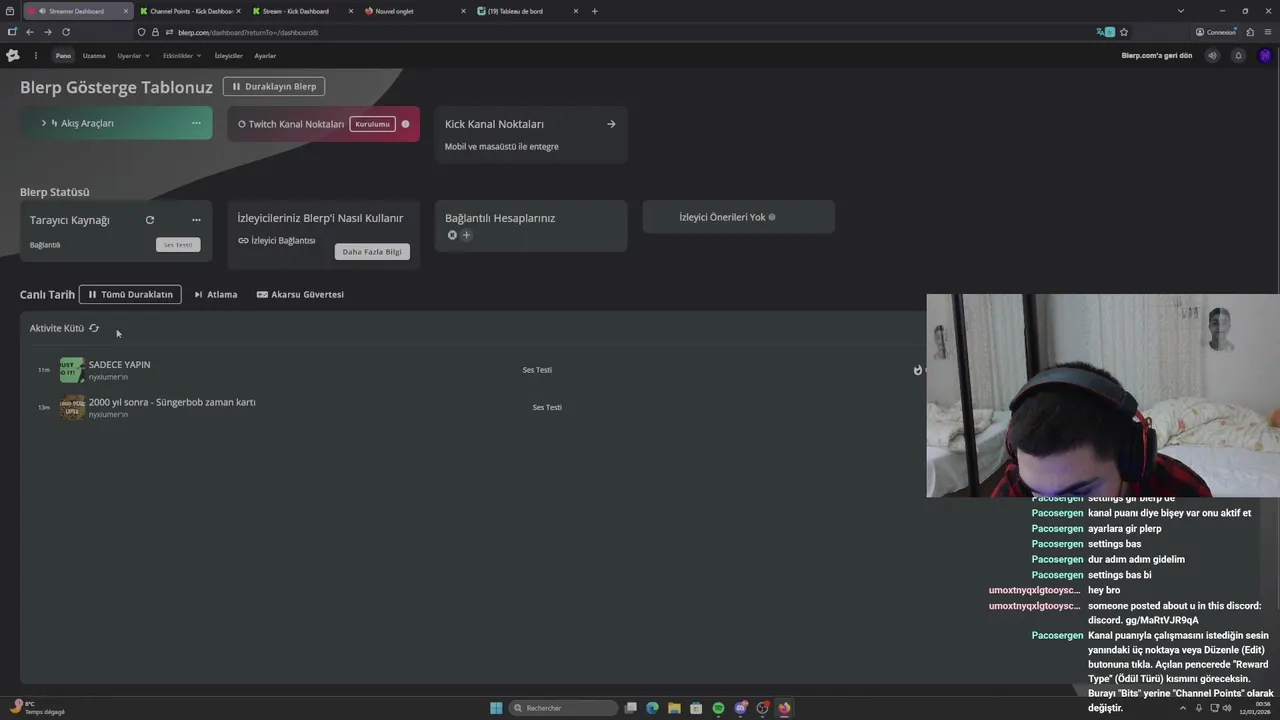This screenshot has height=720, width=1280.
Task: Open Microsoft Edge from the taskbar
Action: (x=652, y=708)
